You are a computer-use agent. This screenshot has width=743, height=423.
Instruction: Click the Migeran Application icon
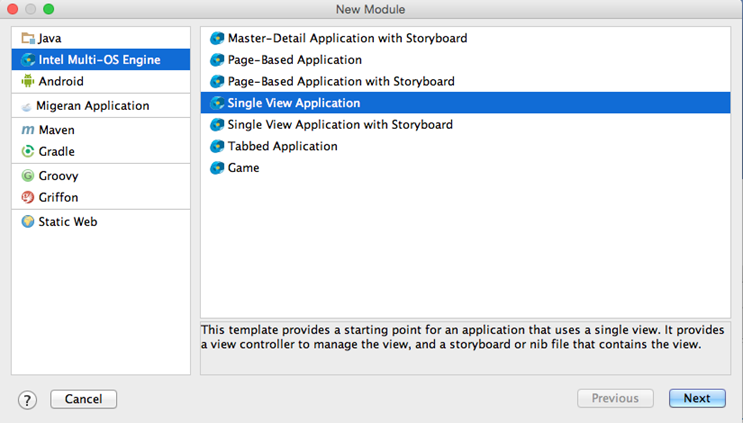pos(27,106)
